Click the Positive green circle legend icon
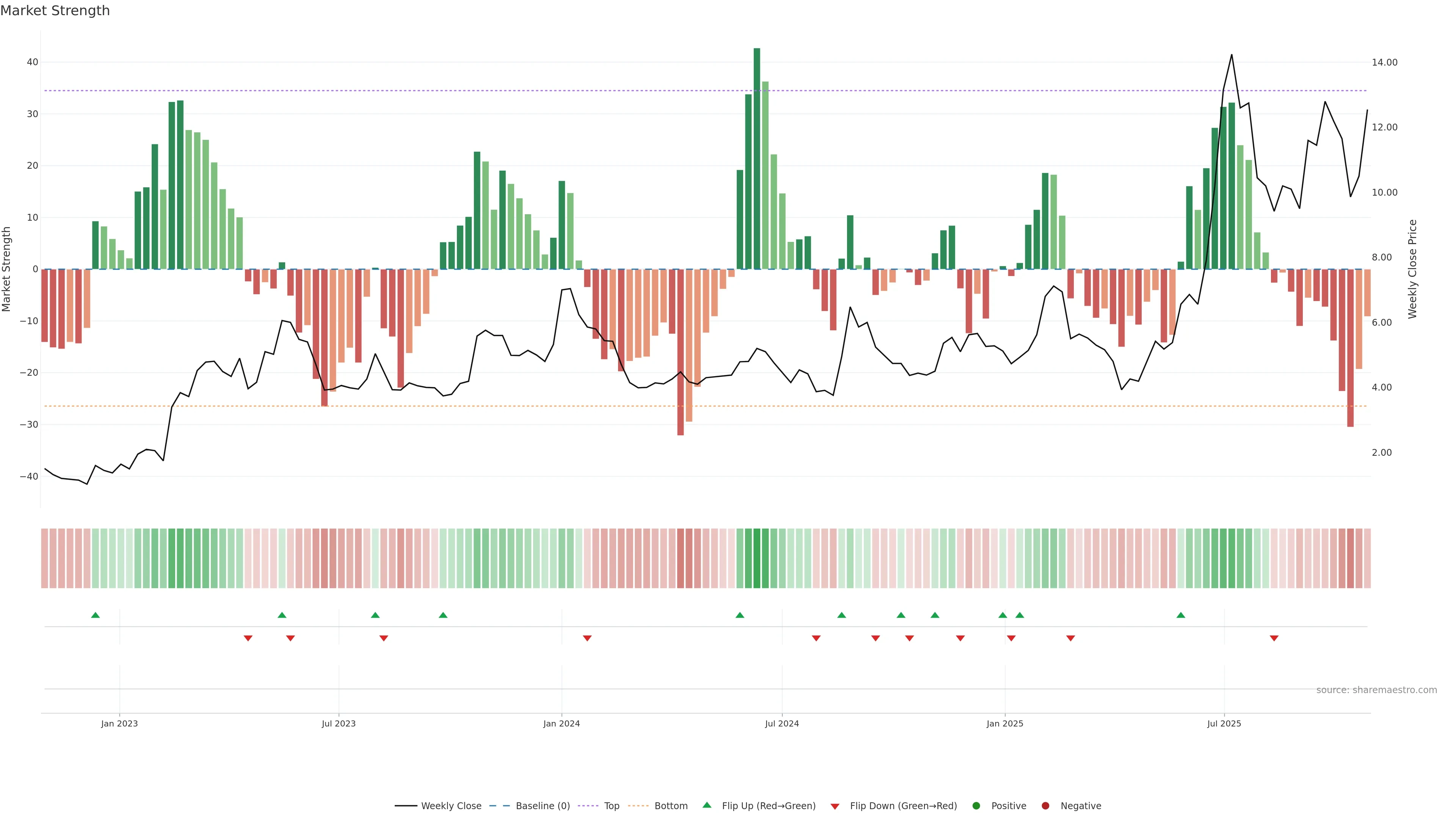The width and height of the screenshot is (1456, 819). tap(976, 806)
